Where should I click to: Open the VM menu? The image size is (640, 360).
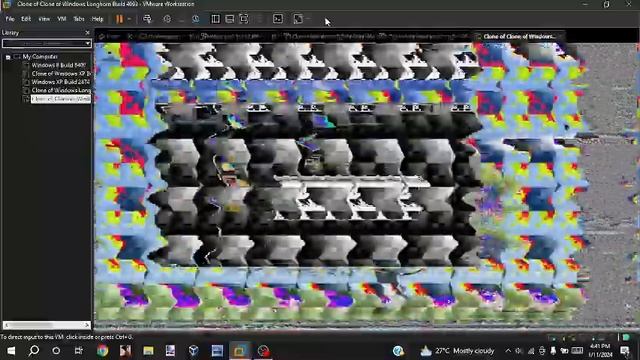coord(62,19)
